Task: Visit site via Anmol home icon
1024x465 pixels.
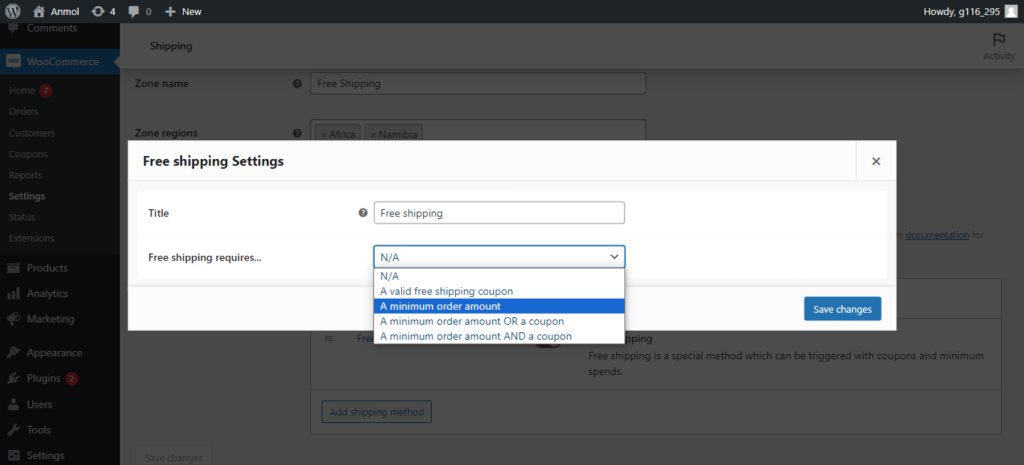Action: 39,11
